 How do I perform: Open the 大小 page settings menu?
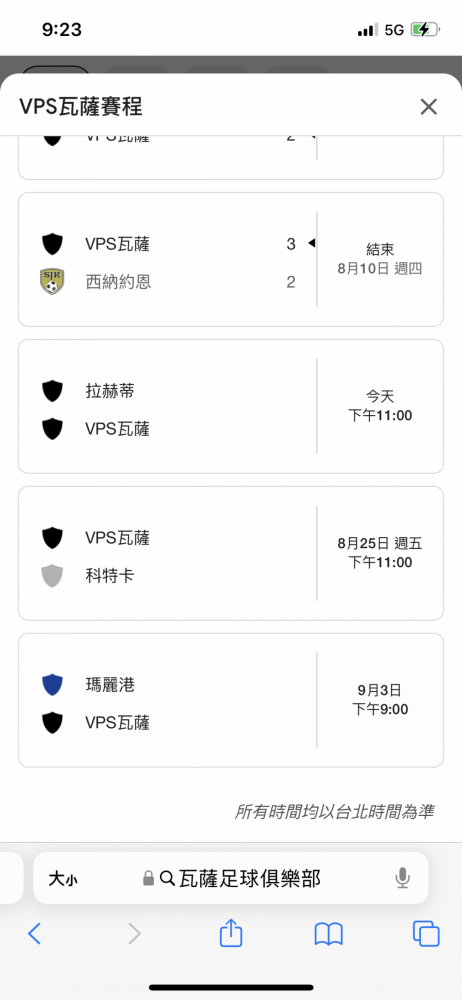pyautogui.click(x=63, y=879)
